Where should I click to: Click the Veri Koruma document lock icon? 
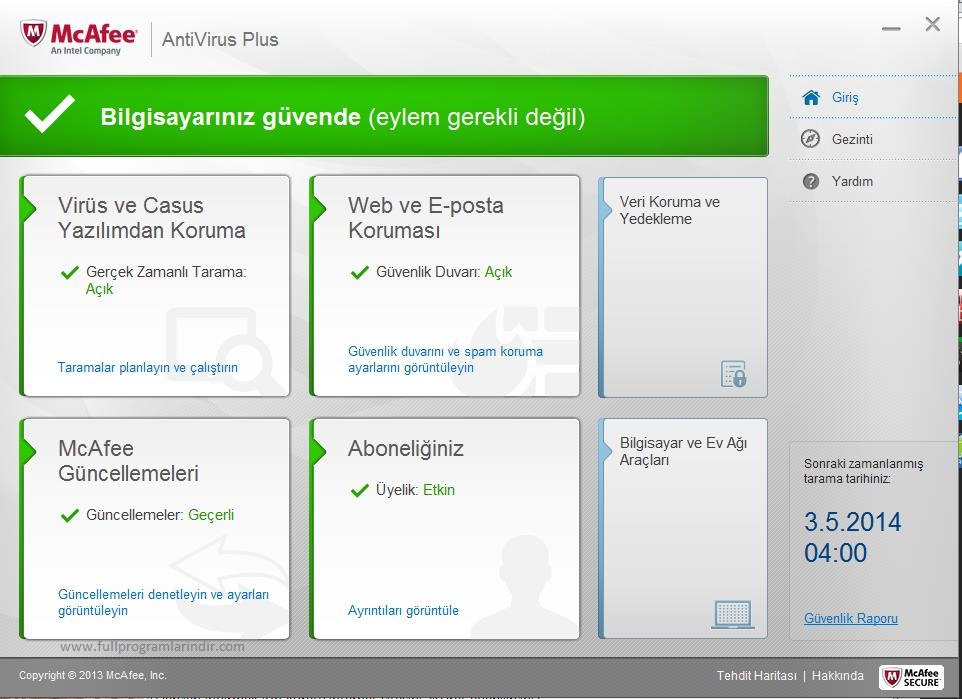pyautogui.click(x=733, y=374)
